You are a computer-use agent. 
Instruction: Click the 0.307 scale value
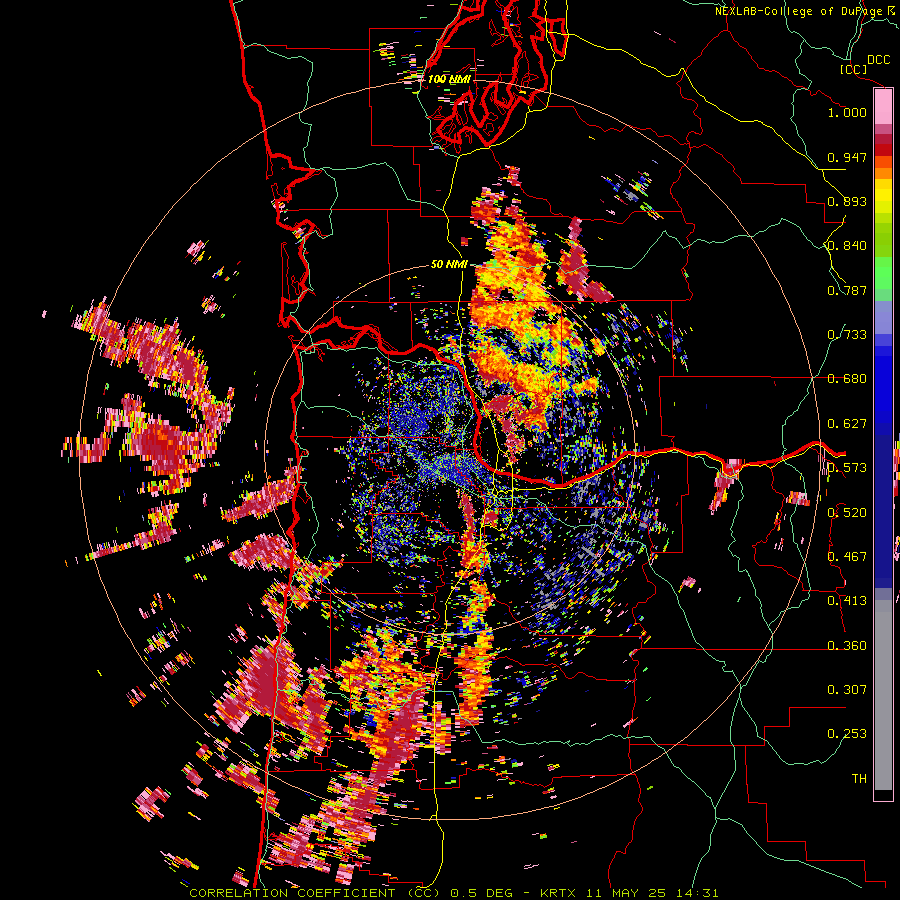coord(847,689)
